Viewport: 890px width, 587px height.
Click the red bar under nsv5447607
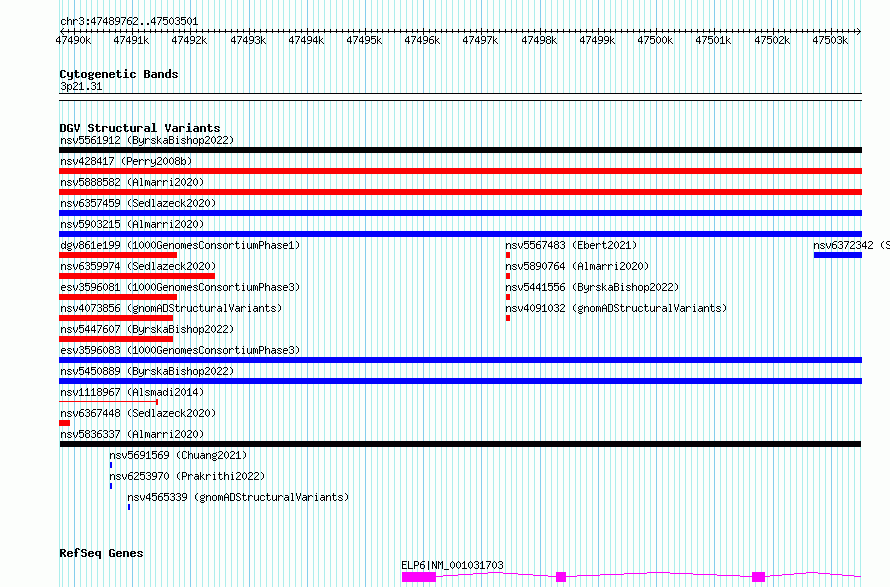click(116, 339)
